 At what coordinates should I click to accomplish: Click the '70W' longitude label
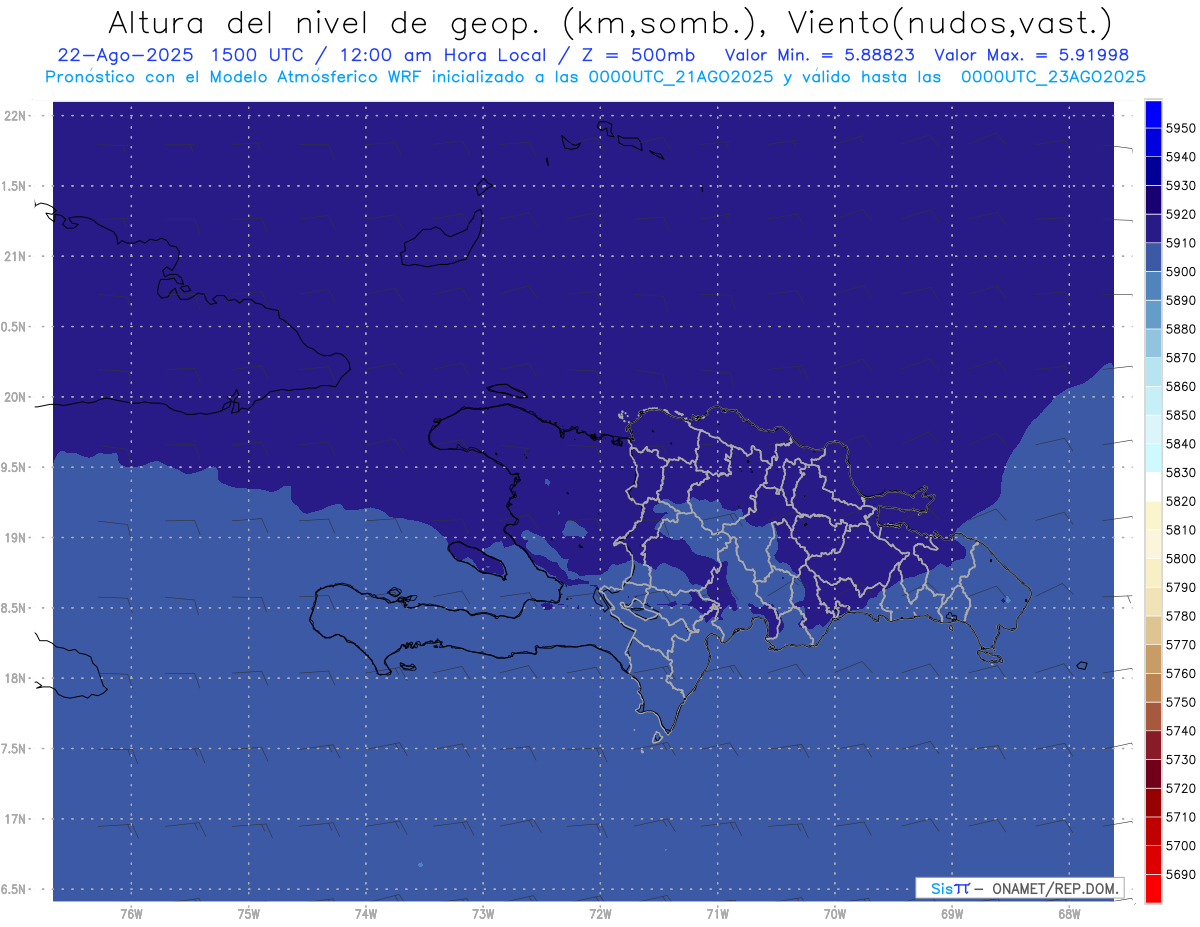(x=835, y=914)
